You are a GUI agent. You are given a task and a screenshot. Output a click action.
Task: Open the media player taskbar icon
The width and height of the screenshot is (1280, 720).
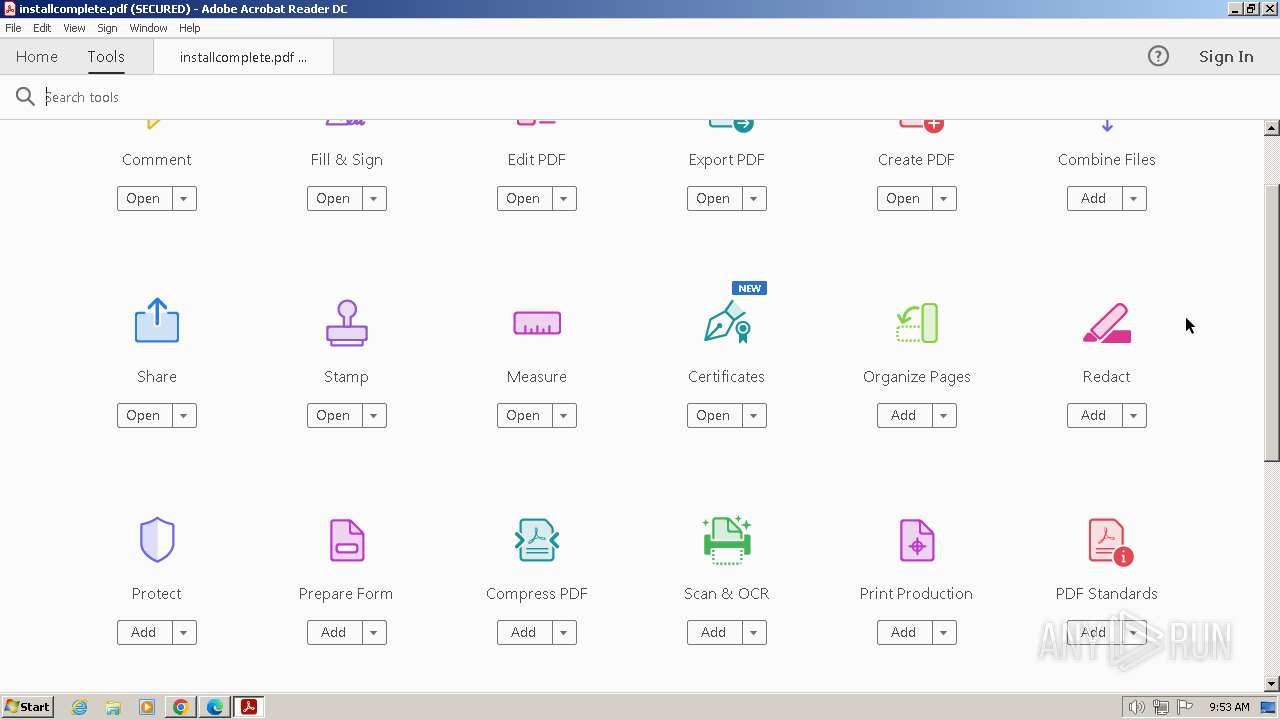coord(147,707)
